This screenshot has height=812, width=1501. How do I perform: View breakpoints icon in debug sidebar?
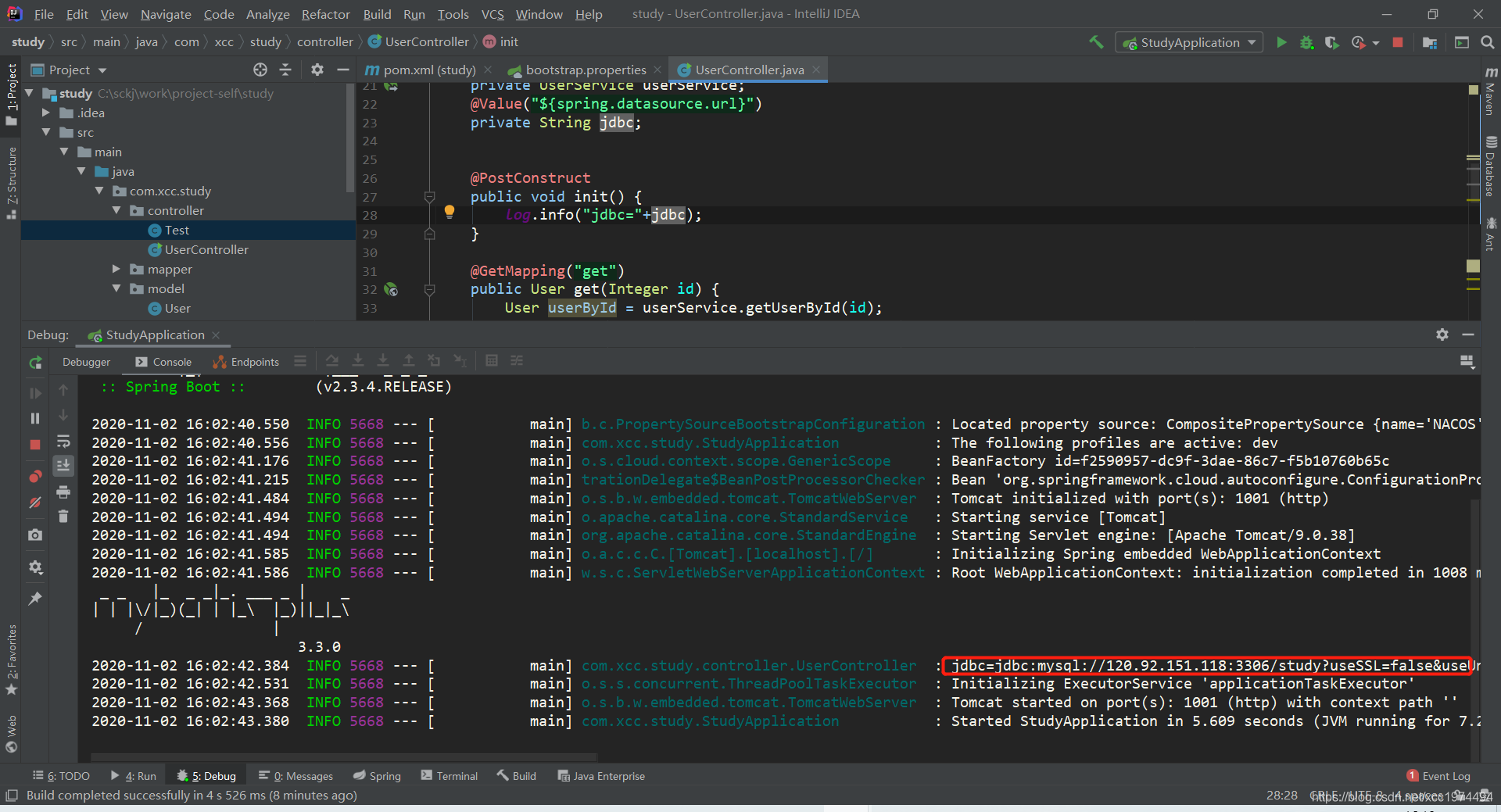(x=35, y=476)
